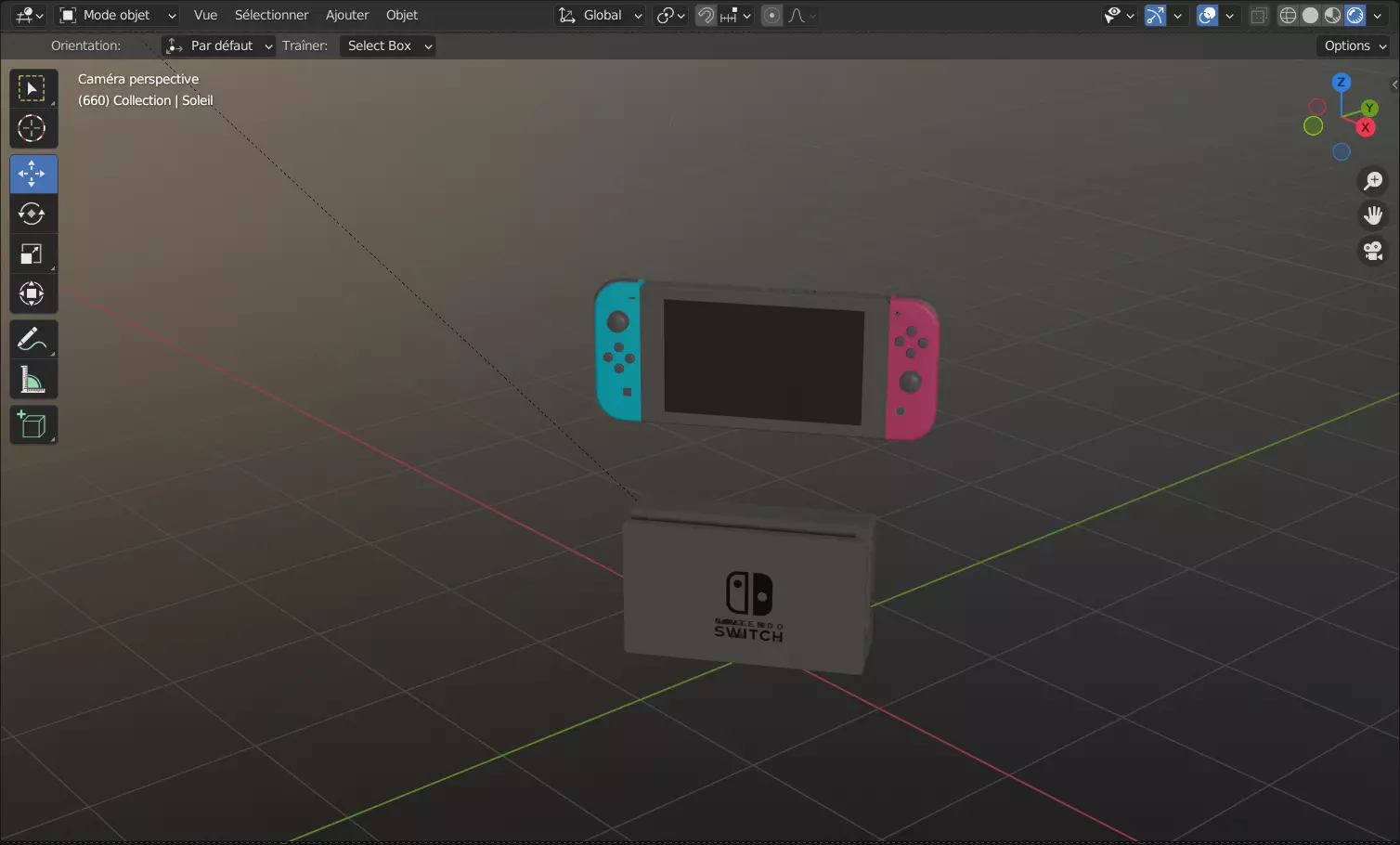Select the Measure tool

click(x=33, y=380)
